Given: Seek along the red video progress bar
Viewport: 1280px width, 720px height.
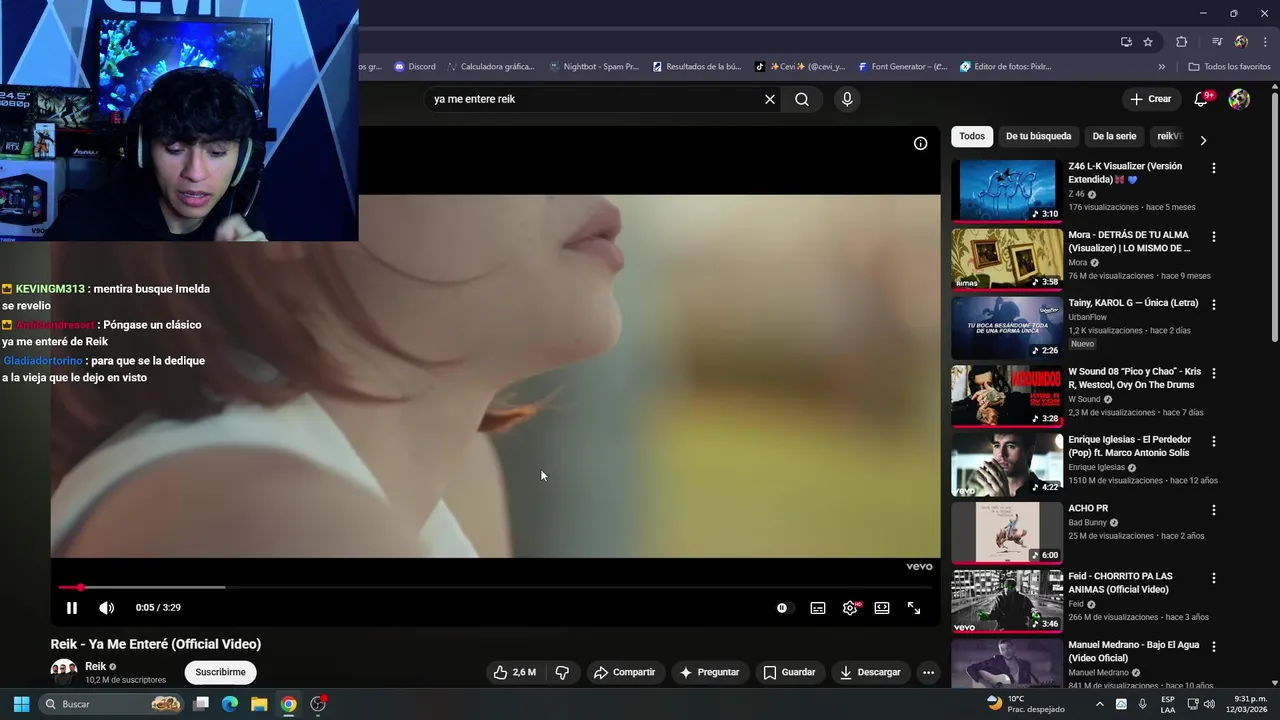Looking at the screenshot, I should (495, 587).
